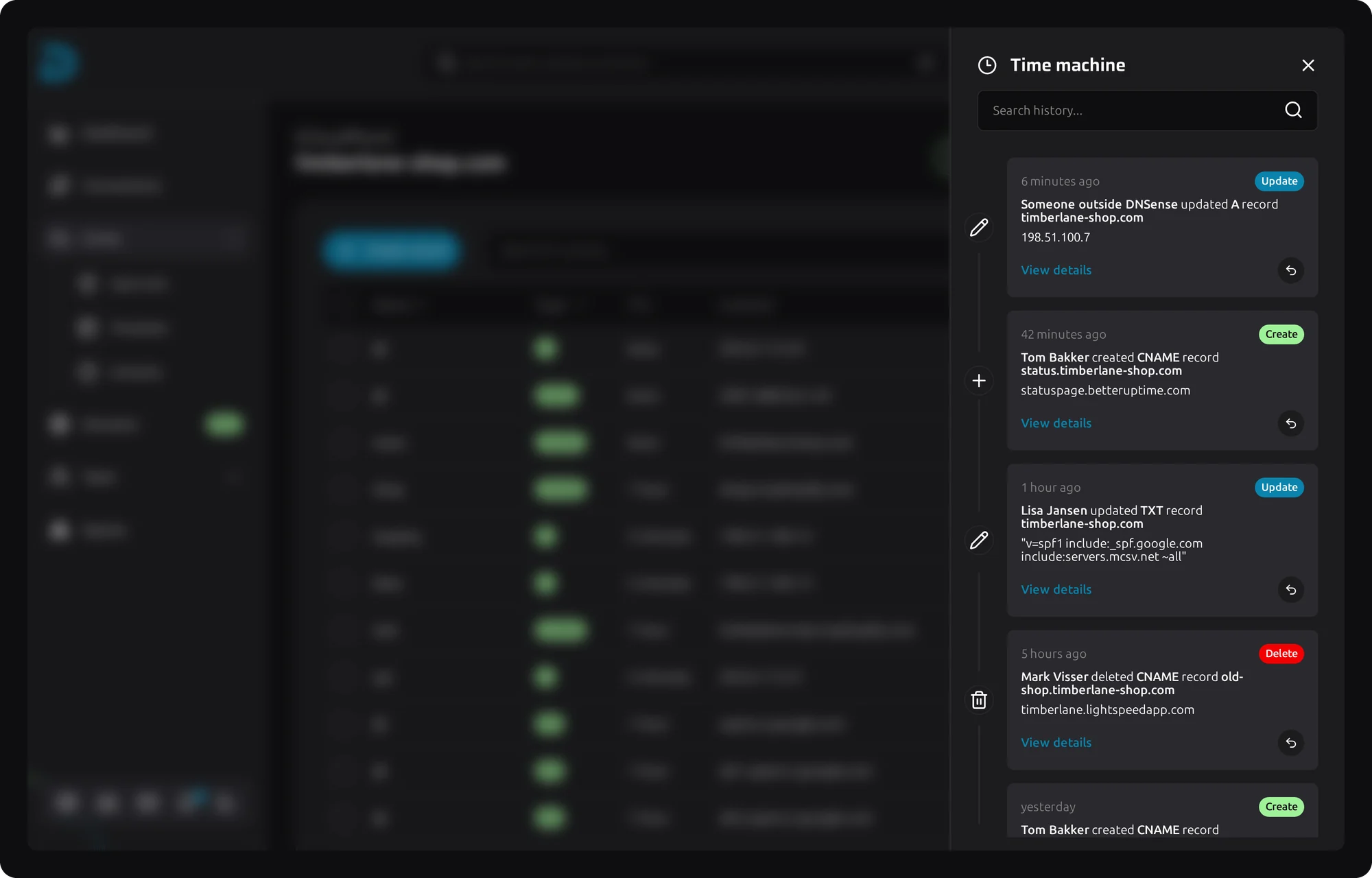This screenshot has width=1372, height=878.
Task: Click the pencil marker for TXT record update
Action: 979,541
